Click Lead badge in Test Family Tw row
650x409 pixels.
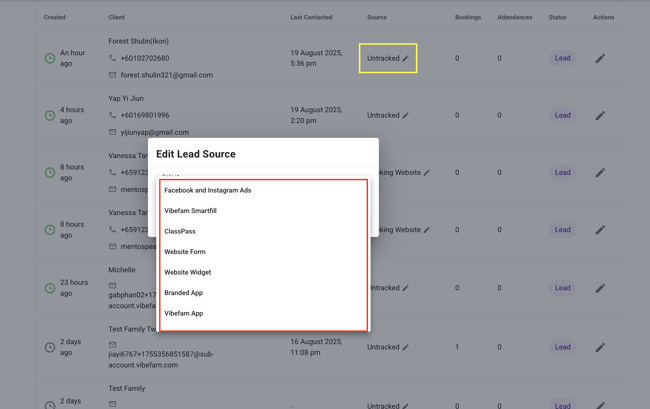tap(563, 347)
